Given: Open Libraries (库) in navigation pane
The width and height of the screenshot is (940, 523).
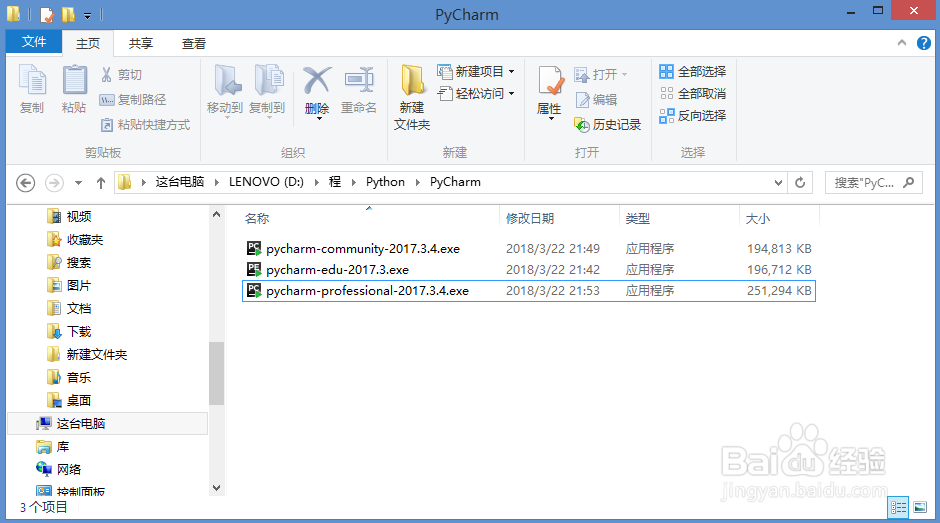Looking at the screenshot, I should click(53, 446).
